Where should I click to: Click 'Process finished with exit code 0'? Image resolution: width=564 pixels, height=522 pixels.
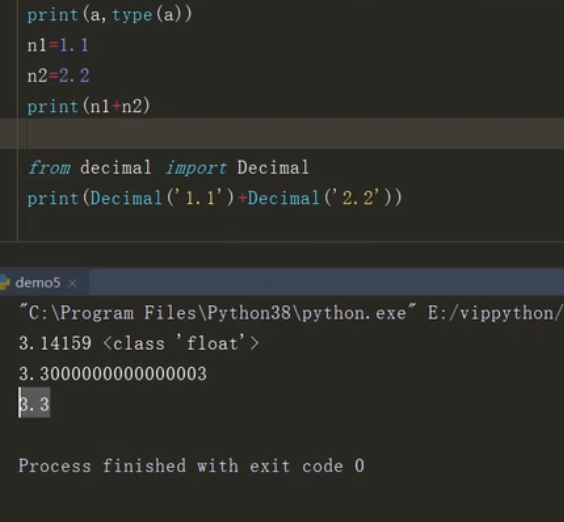point(191,466)
